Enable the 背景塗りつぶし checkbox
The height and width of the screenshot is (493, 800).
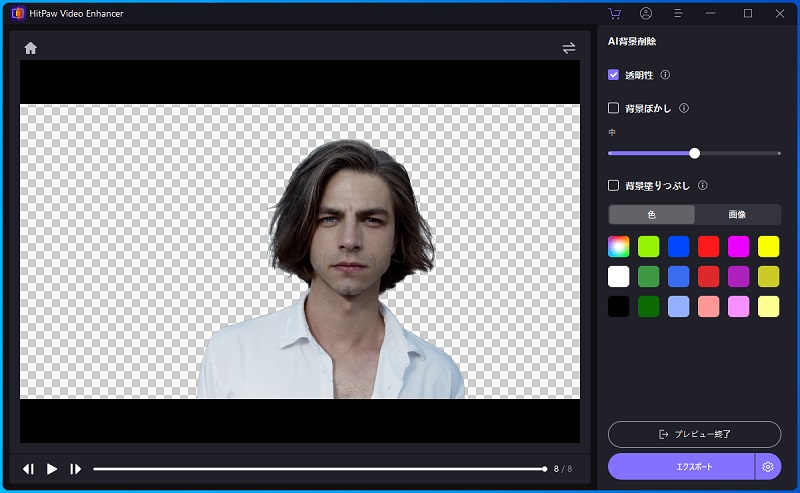614,185
